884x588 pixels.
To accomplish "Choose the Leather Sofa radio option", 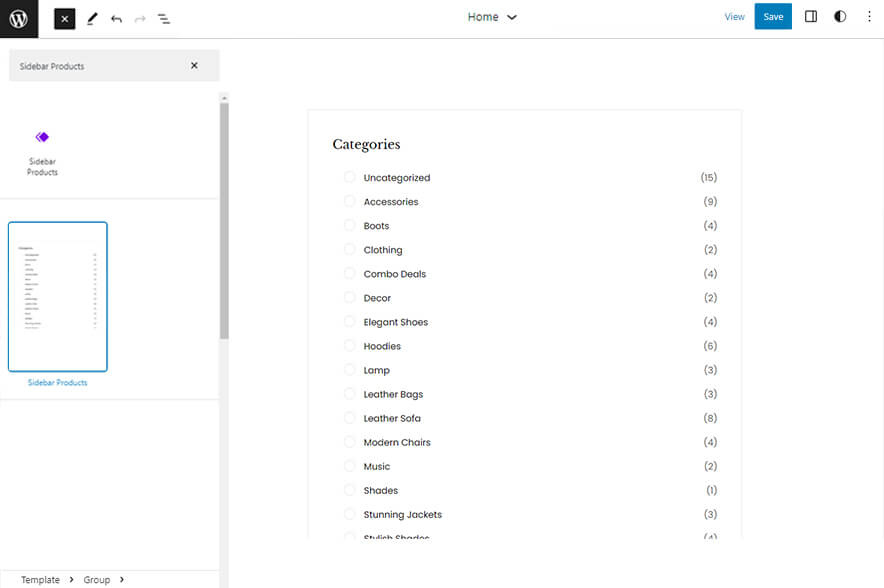I will pos(350,418).
